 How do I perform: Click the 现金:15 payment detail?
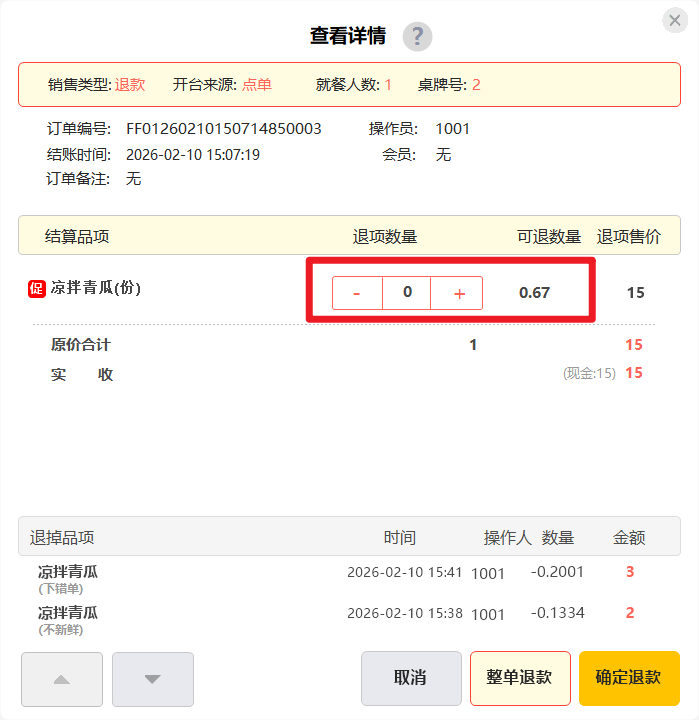point(589,374)
